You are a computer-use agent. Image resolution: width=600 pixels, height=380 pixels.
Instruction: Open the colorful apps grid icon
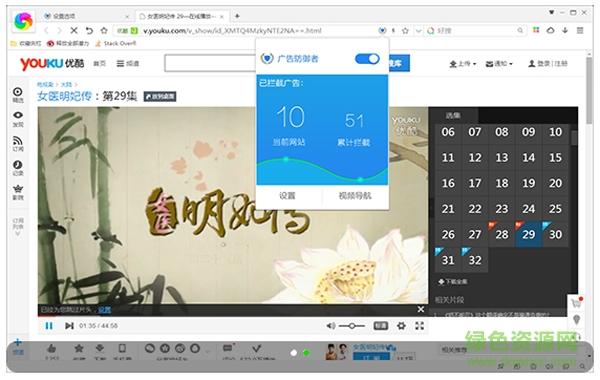(536, 30)
